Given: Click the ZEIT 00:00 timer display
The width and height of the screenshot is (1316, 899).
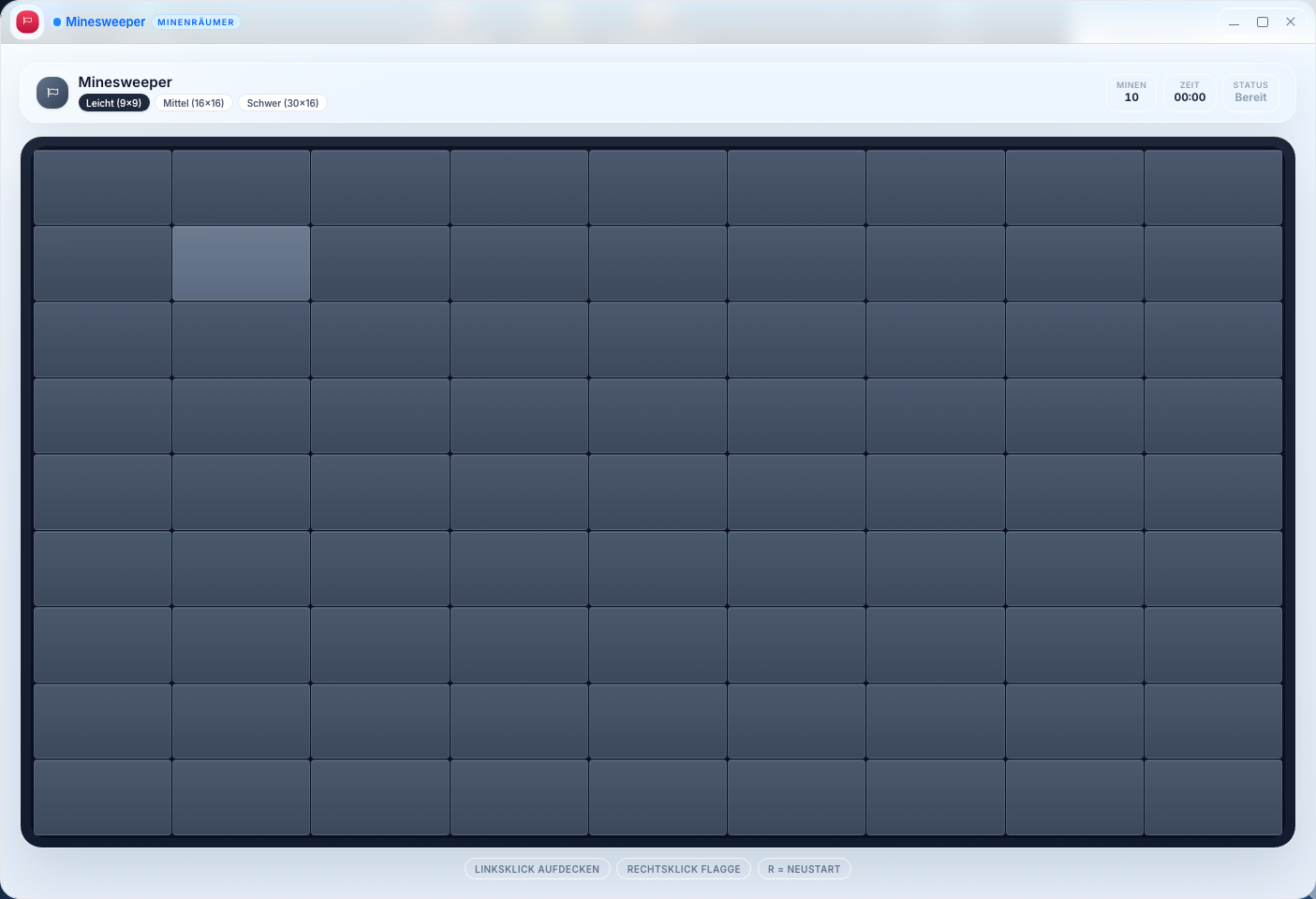Looking at the screenshot, I should [x=1190, y=91].
